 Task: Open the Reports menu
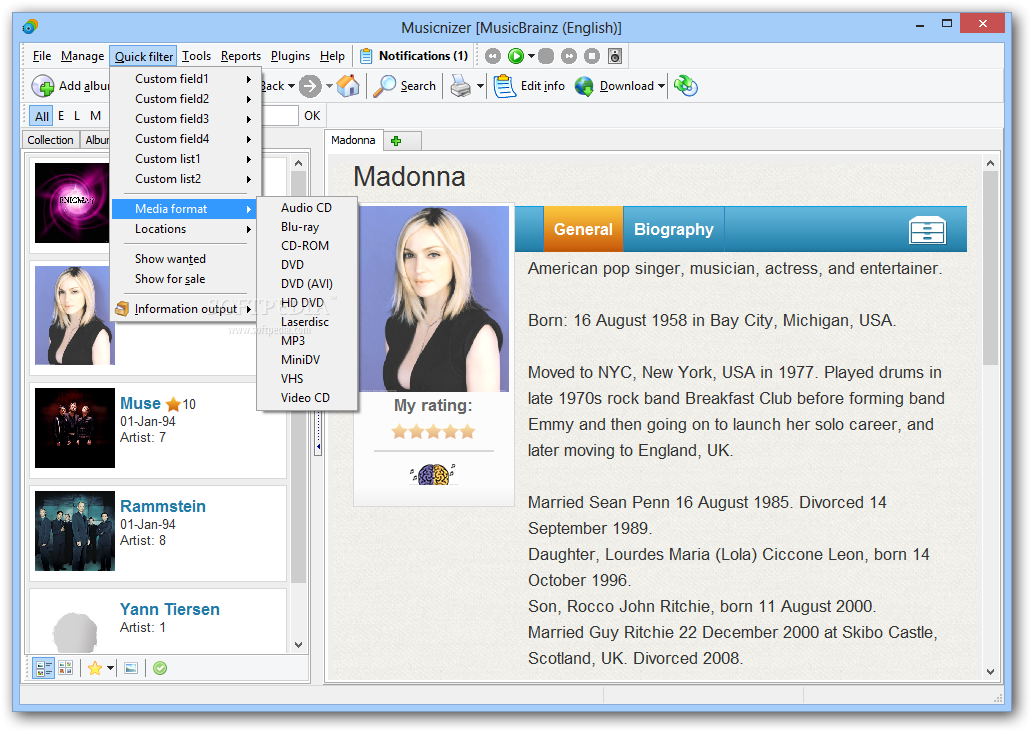coord(240,56)
